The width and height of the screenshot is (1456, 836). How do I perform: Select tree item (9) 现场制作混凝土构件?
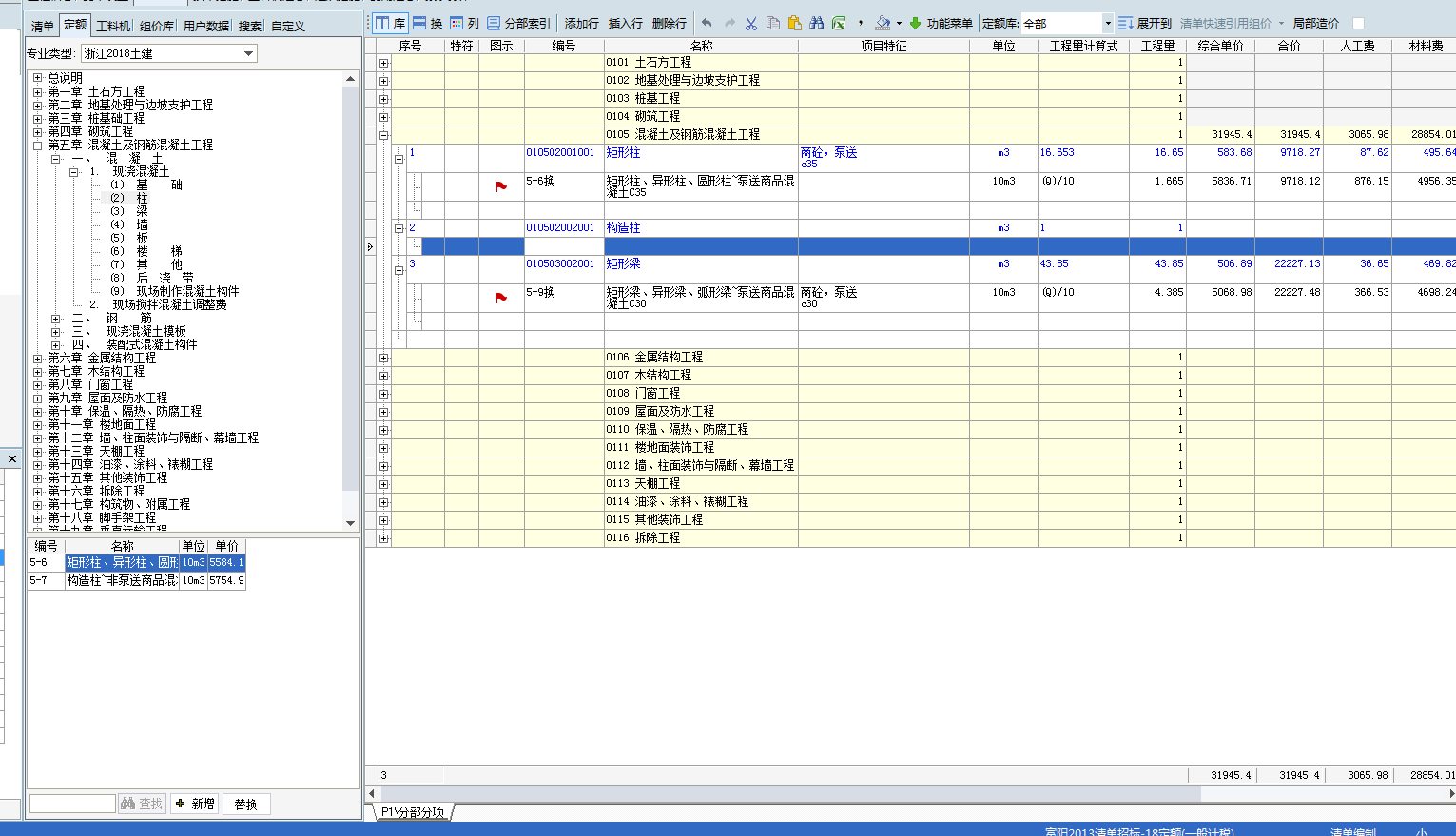click(175, 291)
